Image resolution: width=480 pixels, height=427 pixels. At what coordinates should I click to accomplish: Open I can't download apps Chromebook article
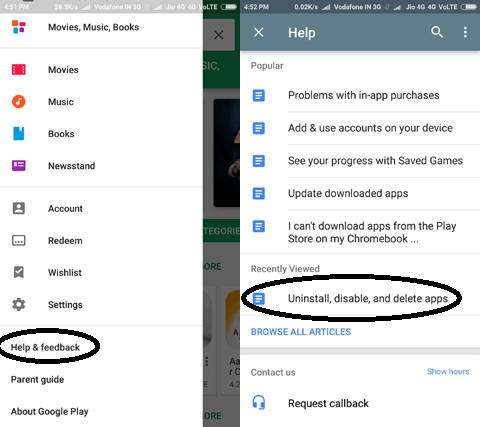[x=360, y=232]
